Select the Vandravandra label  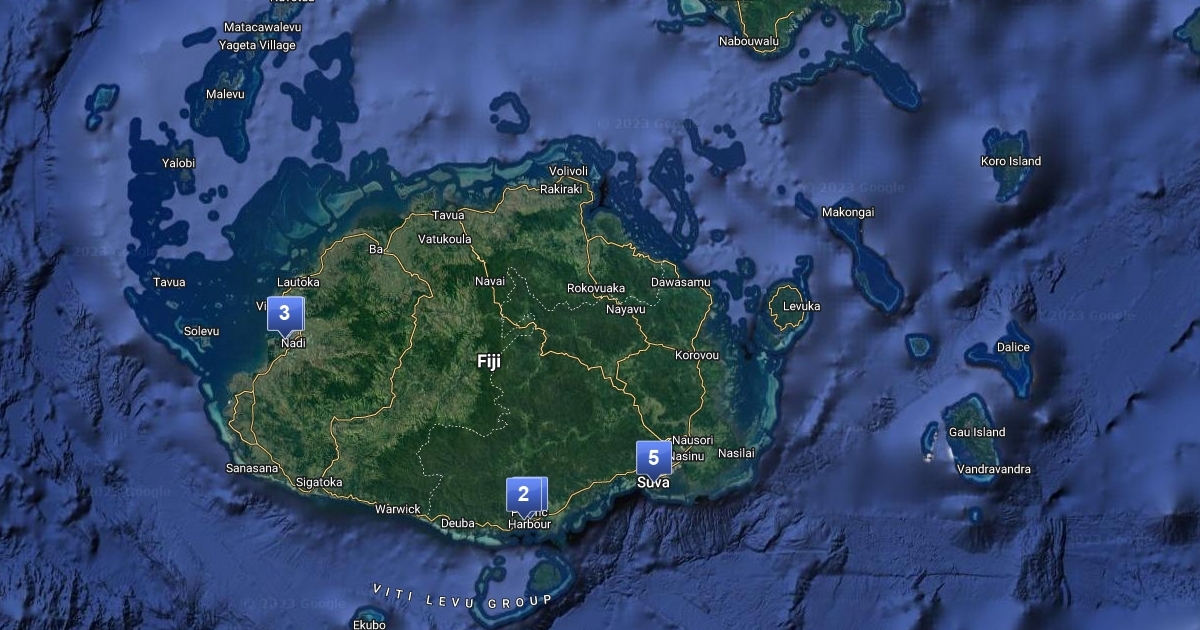[x=993, y=469]
